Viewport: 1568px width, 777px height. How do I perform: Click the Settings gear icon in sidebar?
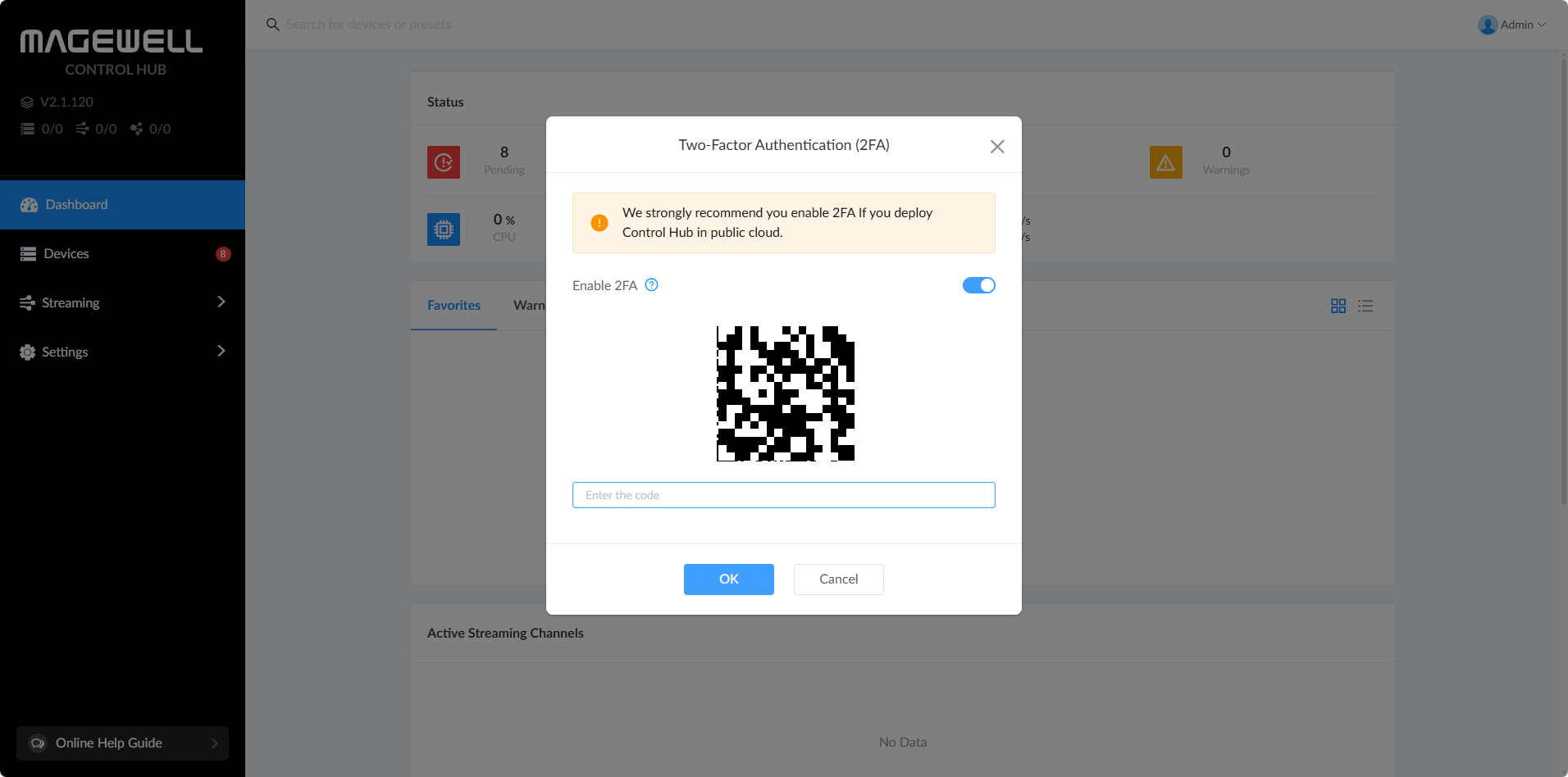pyautogui.click(x=28, y=352)
